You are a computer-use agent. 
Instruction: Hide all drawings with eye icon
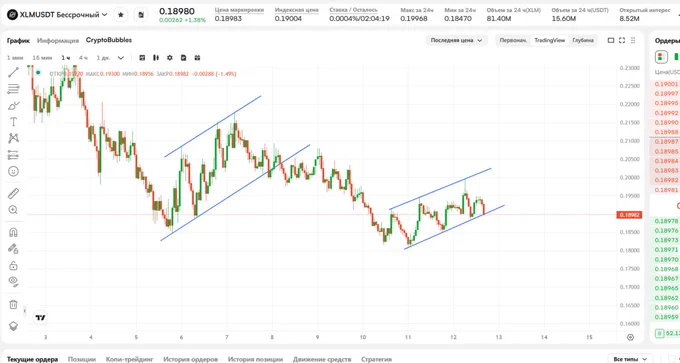coord(13,282)
